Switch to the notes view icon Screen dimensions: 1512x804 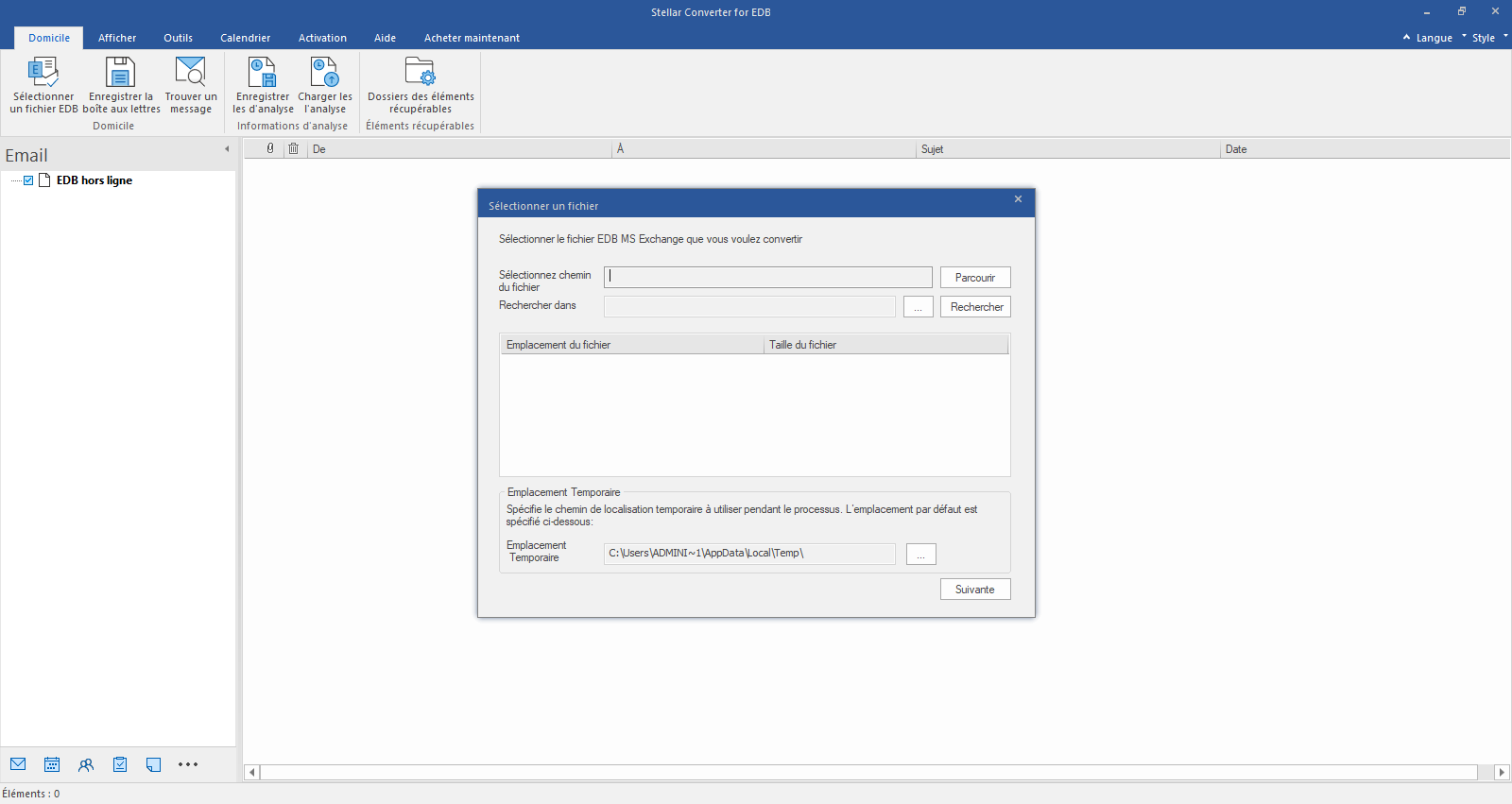154,764
